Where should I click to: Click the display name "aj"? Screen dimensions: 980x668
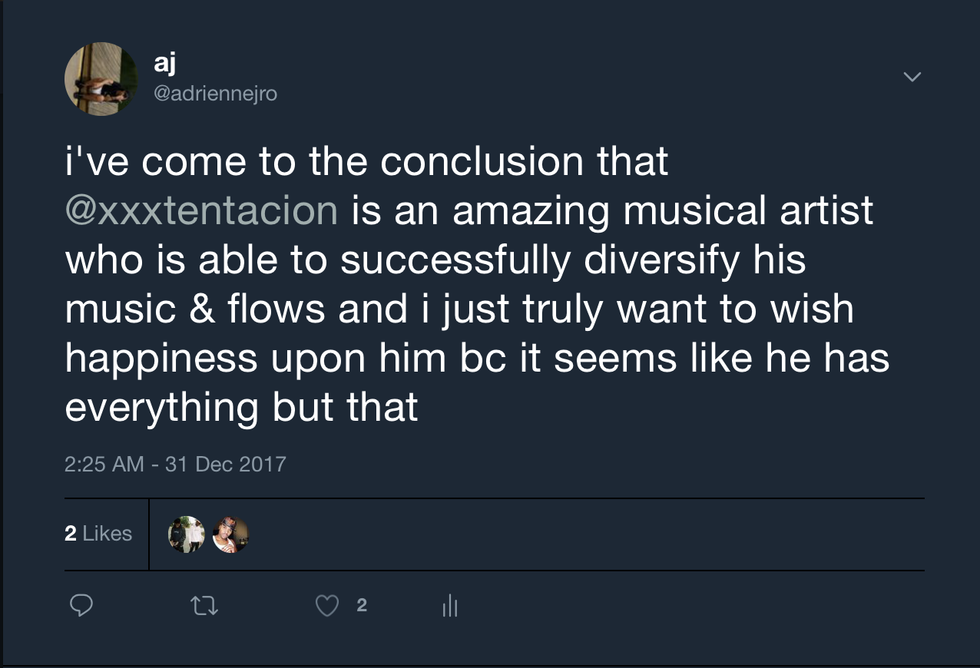click(x=165, y=64)
